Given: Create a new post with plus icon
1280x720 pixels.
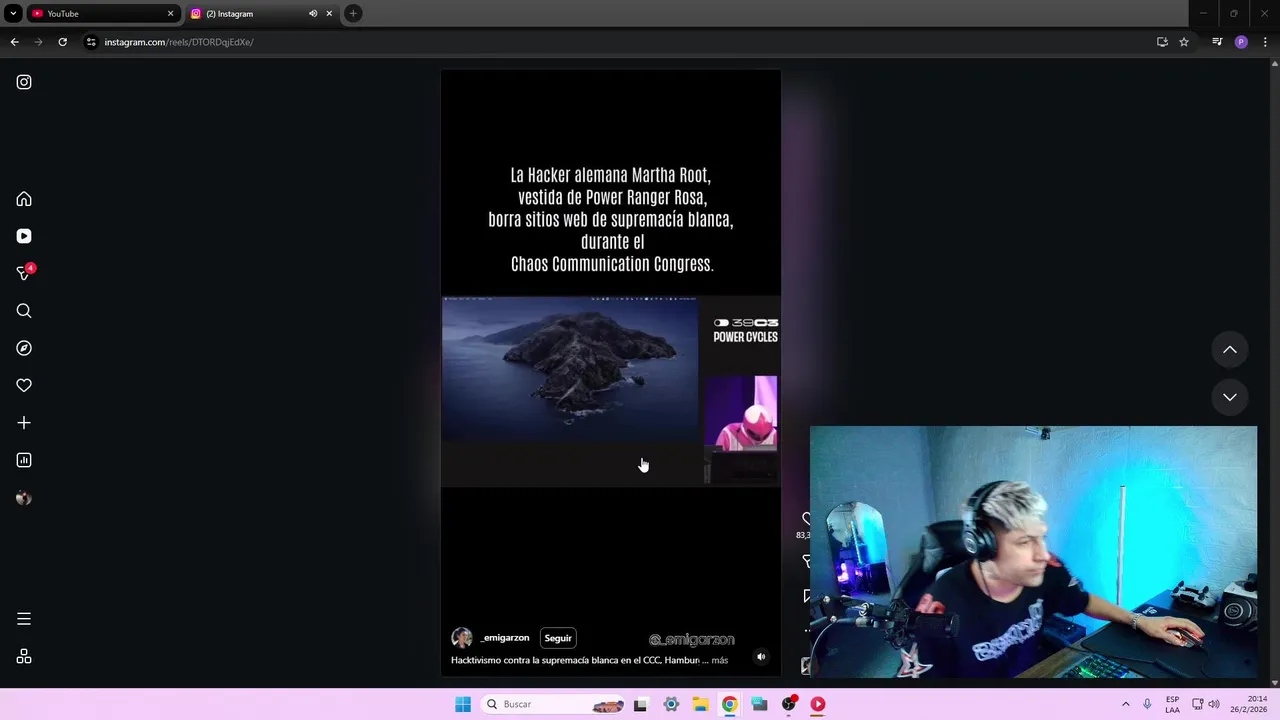Looking at the screenshot, I should pyautogui.click(x=24, y=423).
